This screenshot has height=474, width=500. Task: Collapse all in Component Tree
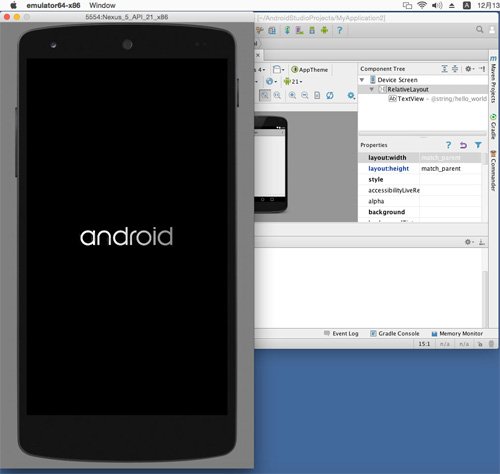click(455, 69)
